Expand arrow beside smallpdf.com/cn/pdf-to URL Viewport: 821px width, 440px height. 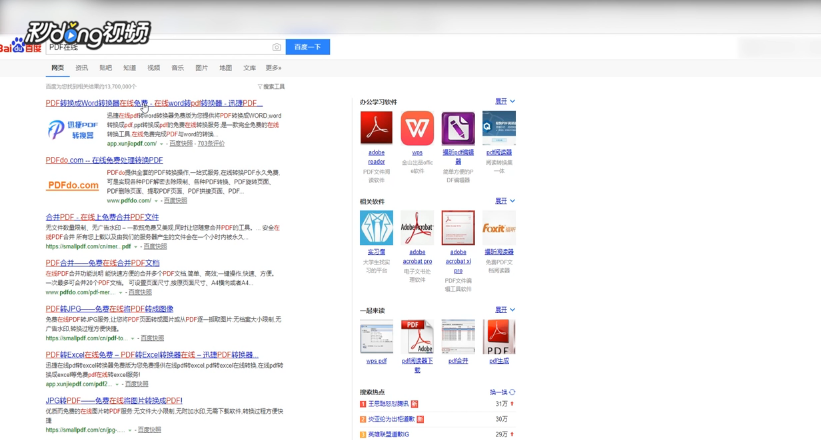(x=132, y=339)
